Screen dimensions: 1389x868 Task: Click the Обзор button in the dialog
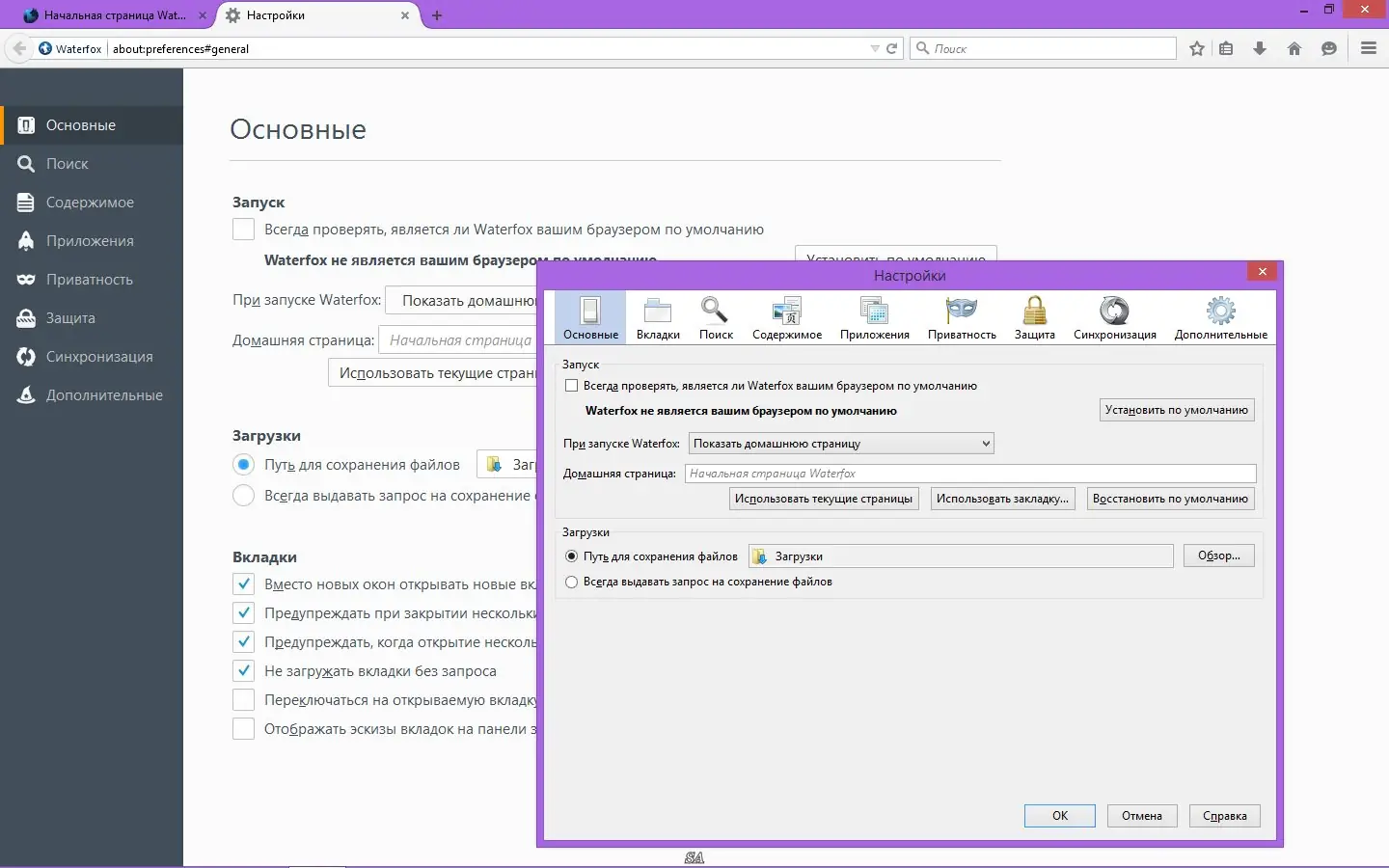pyautogui.click(x=1219, y=556)
